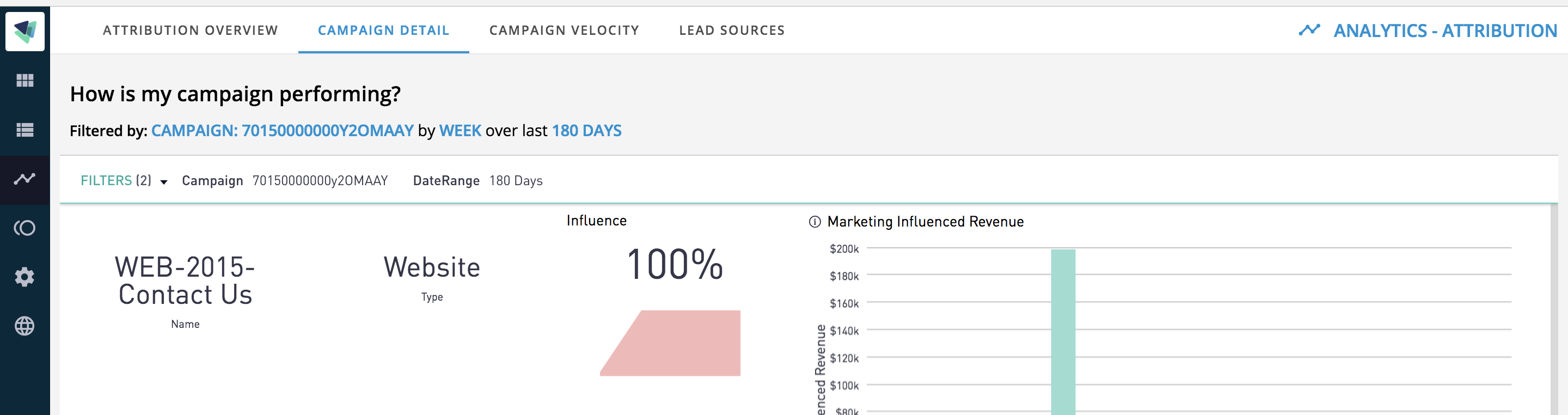Click the DateRange filter value 180 Days
The height and width of the screenshot is (415, 1568).
click(516, 181)
